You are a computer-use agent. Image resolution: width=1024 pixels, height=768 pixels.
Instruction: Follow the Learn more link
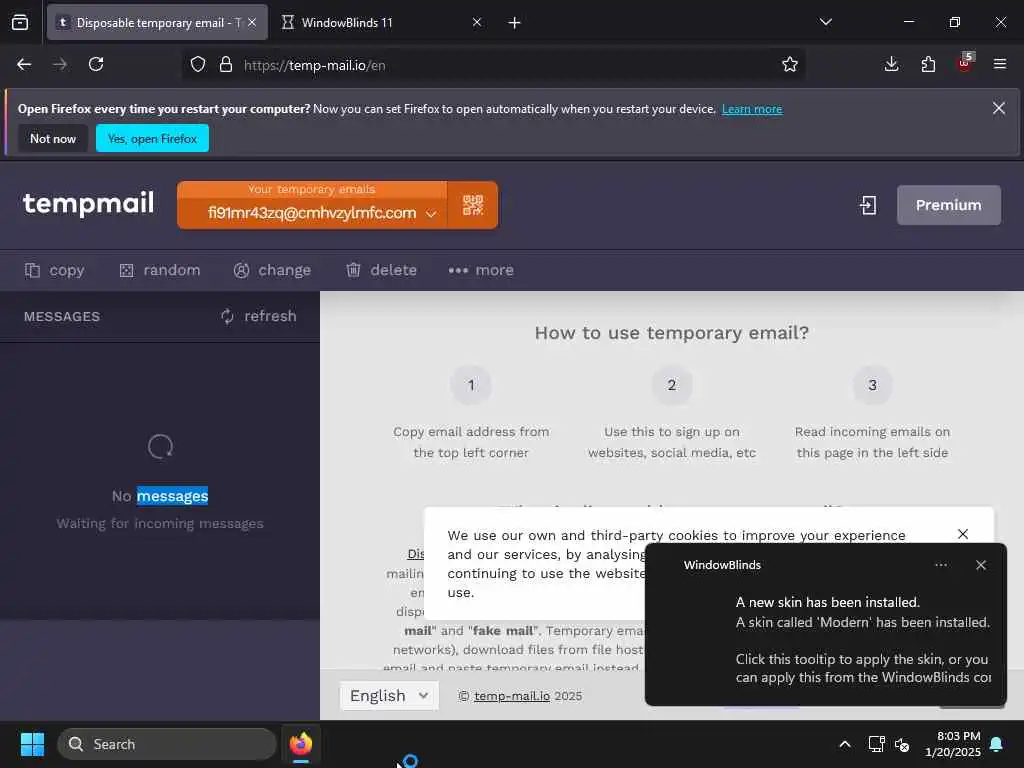[x=752, y=109]
